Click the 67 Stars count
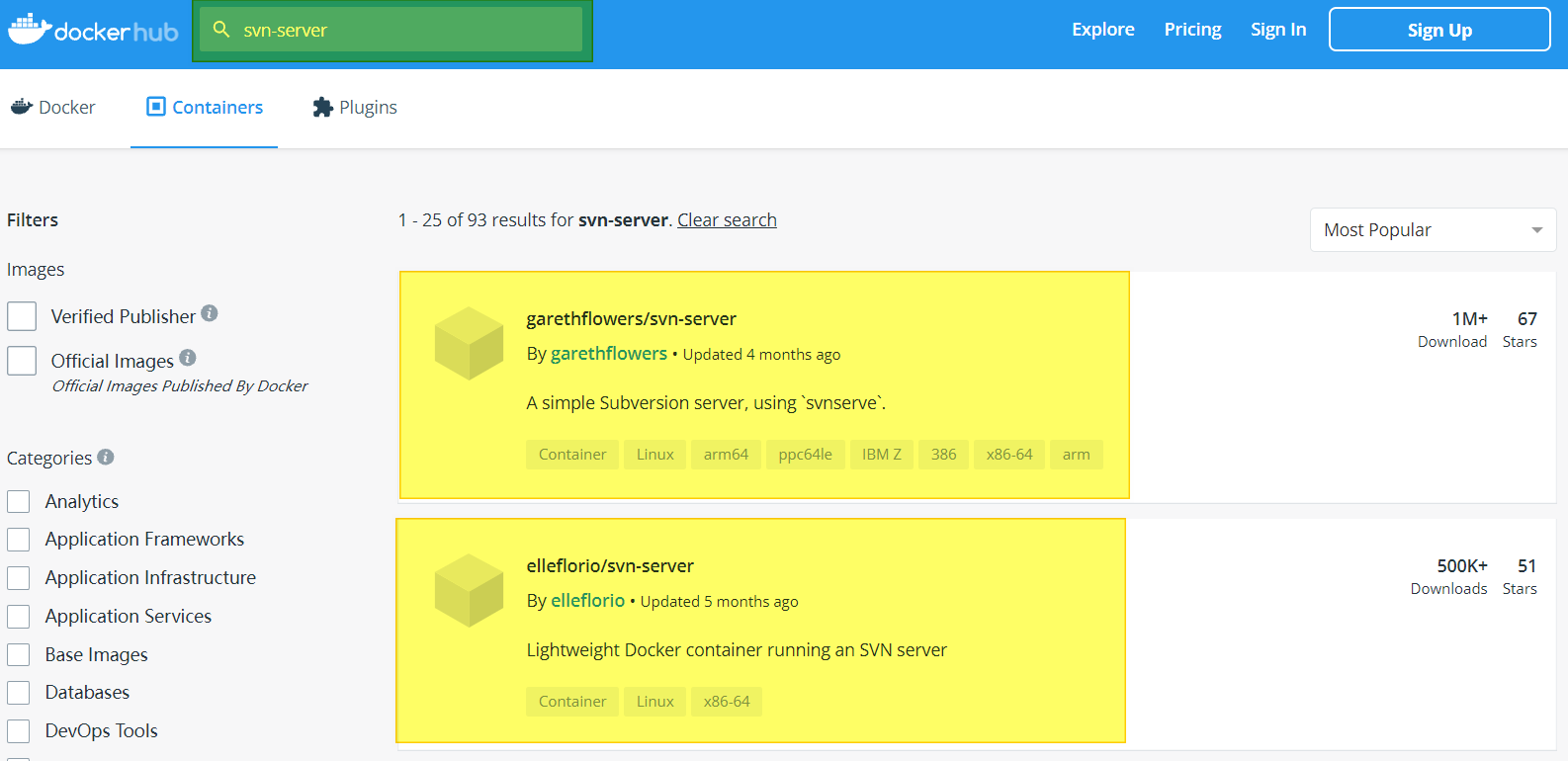 [1521, 329]
